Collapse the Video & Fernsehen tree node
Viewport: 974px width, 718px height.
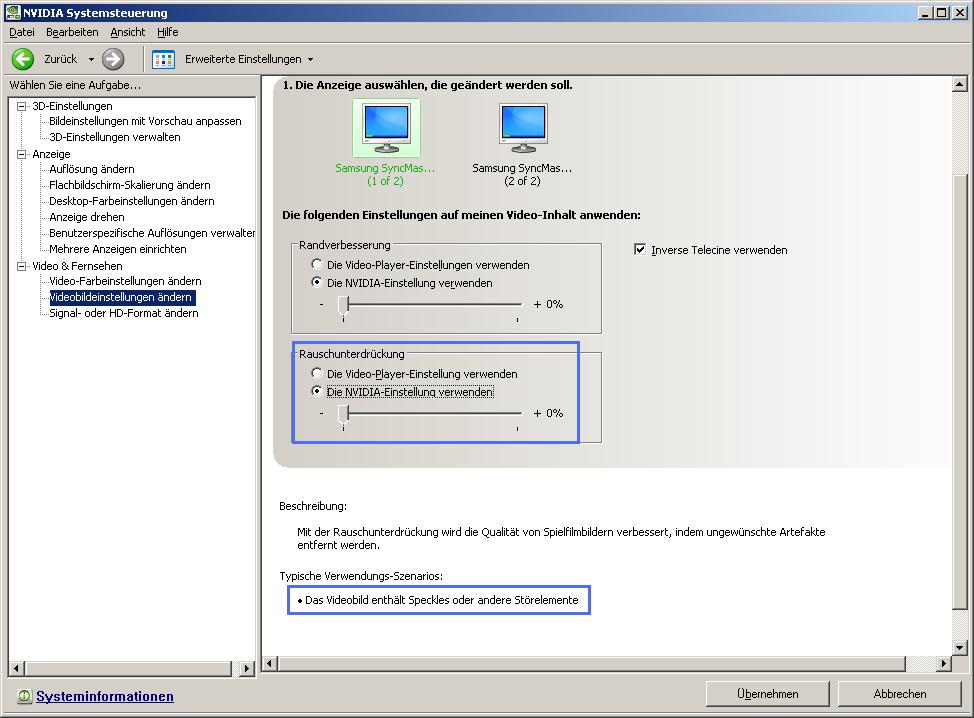pyautogui.click(x=22, y=266)
